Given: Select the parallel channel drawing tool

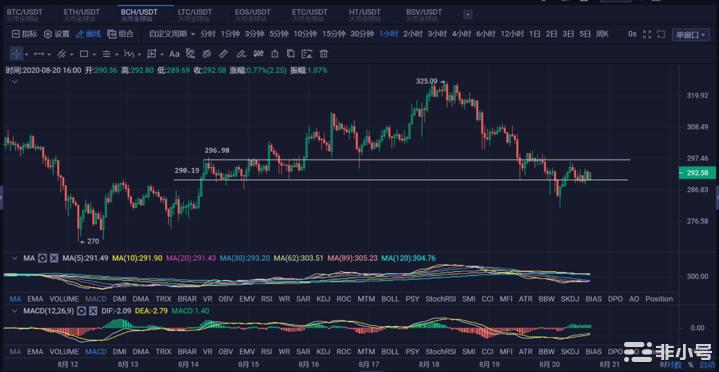Looking at the screenshot, I should point(61,54).
